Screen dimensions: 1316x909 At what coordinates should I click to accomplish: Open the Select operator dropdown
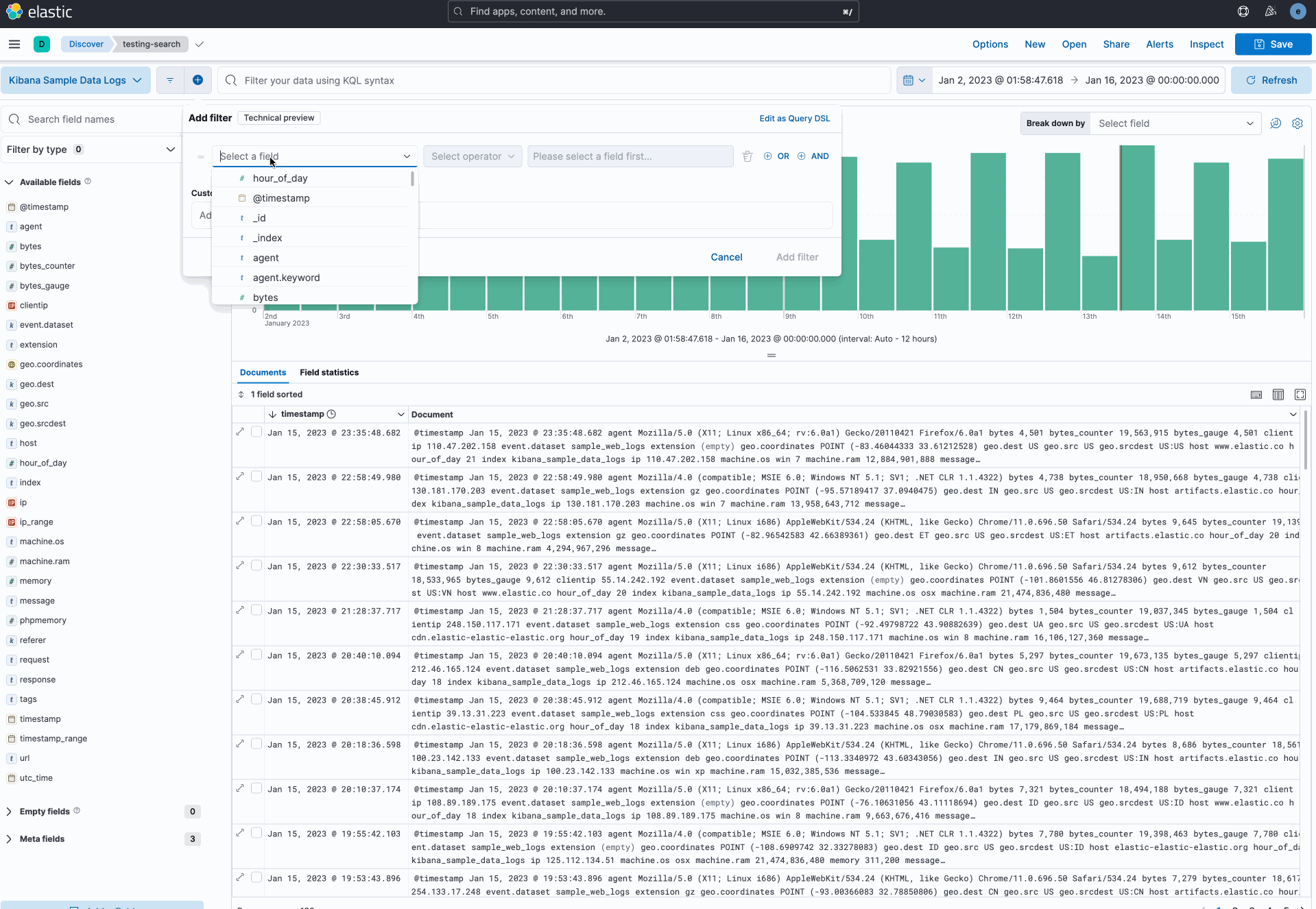(472, 156)
